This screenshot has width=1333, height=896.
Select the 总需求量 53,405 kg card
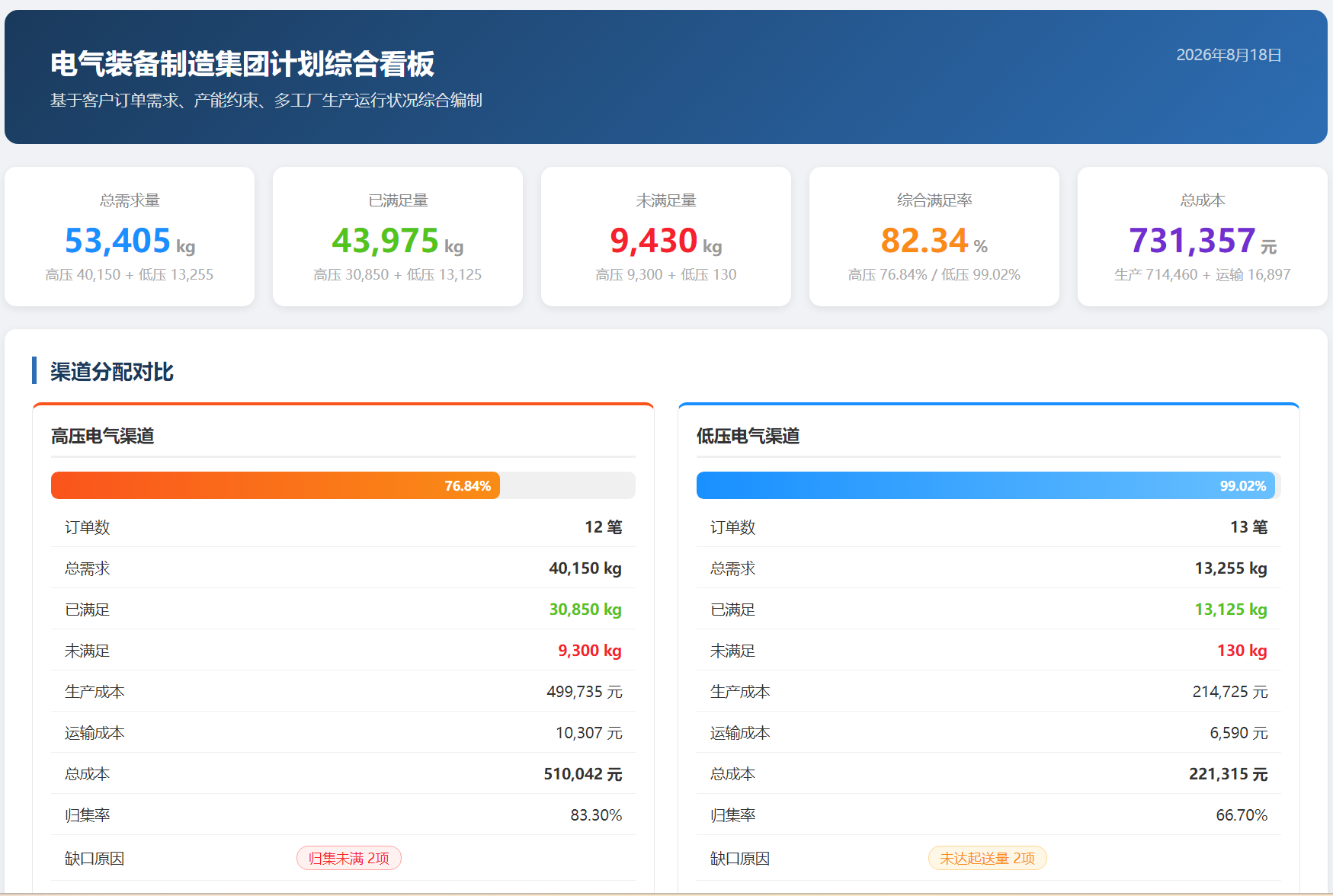point(130,236)
